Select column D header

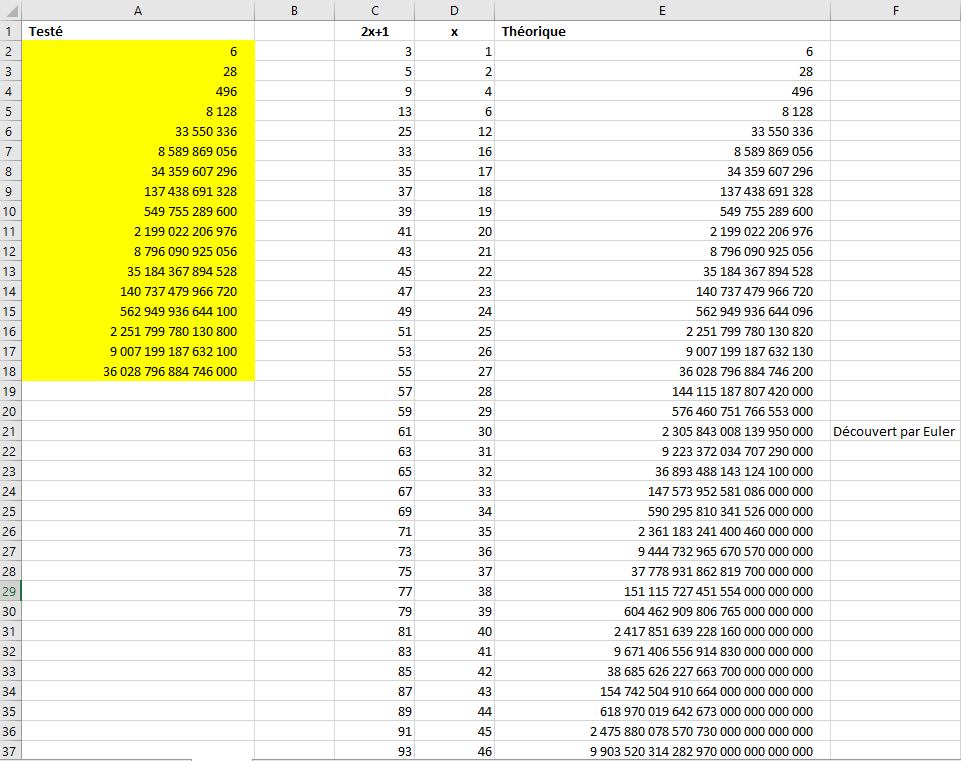point(454,10)
